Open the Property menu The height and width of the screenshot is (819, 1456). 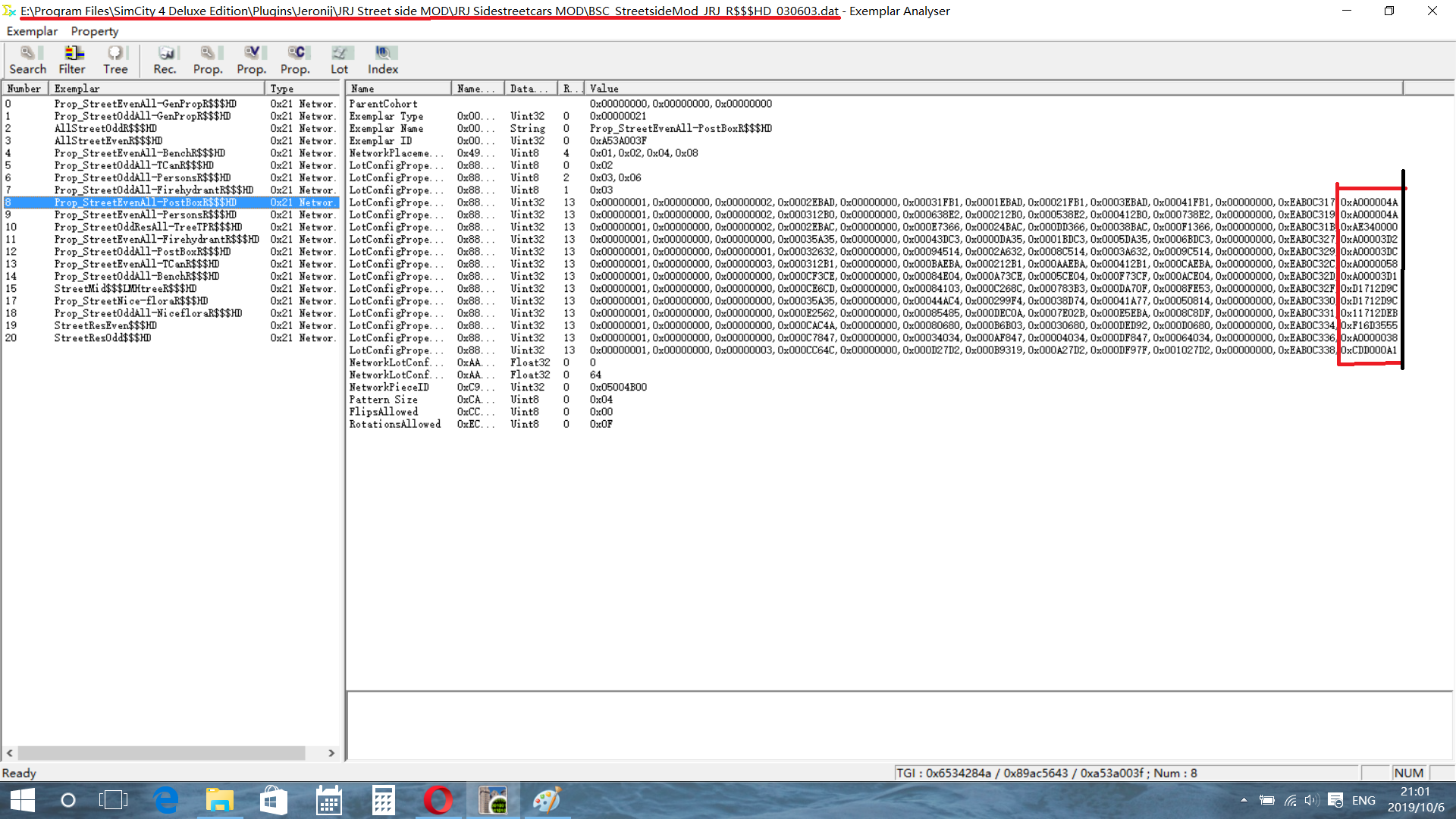pyautogui.click(x=95, y=31)
